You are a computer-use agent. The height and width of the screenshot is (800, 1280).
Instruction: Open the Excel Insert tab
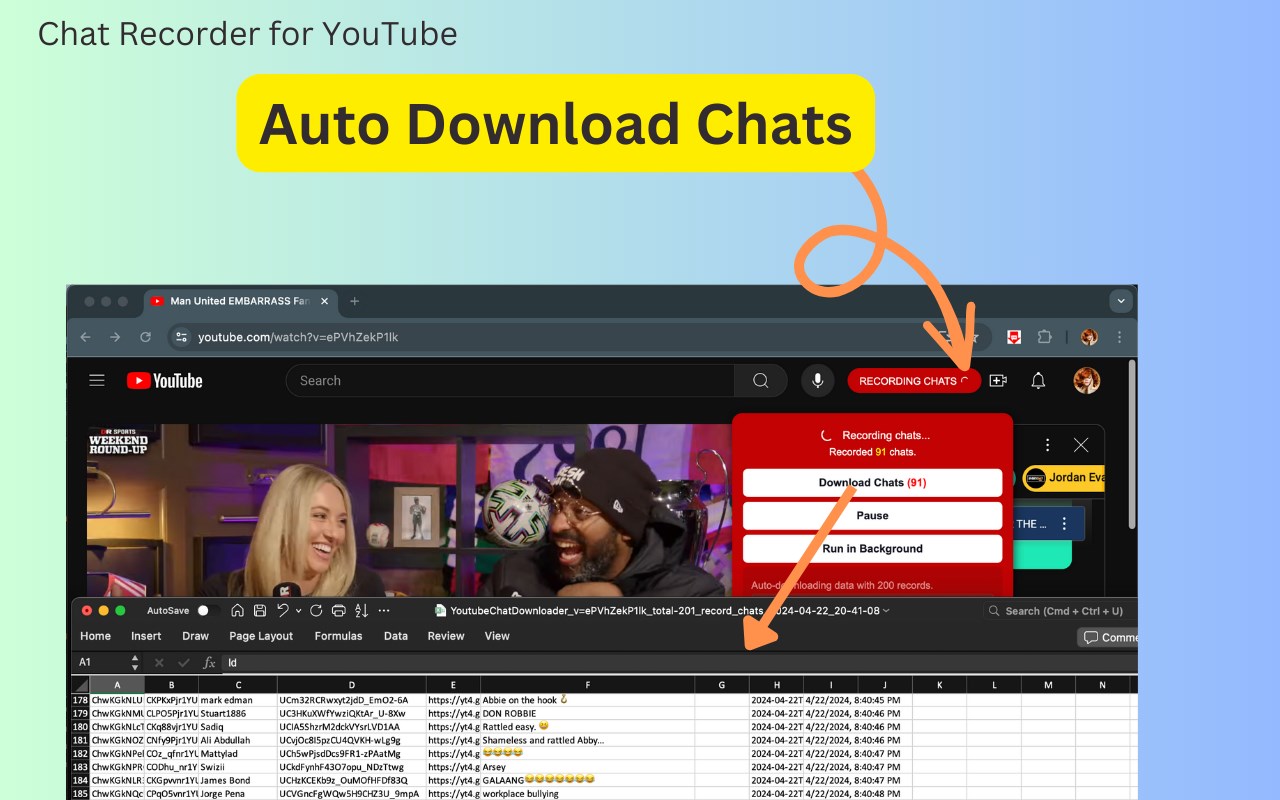pyautogui.click(x=146, y=636)
